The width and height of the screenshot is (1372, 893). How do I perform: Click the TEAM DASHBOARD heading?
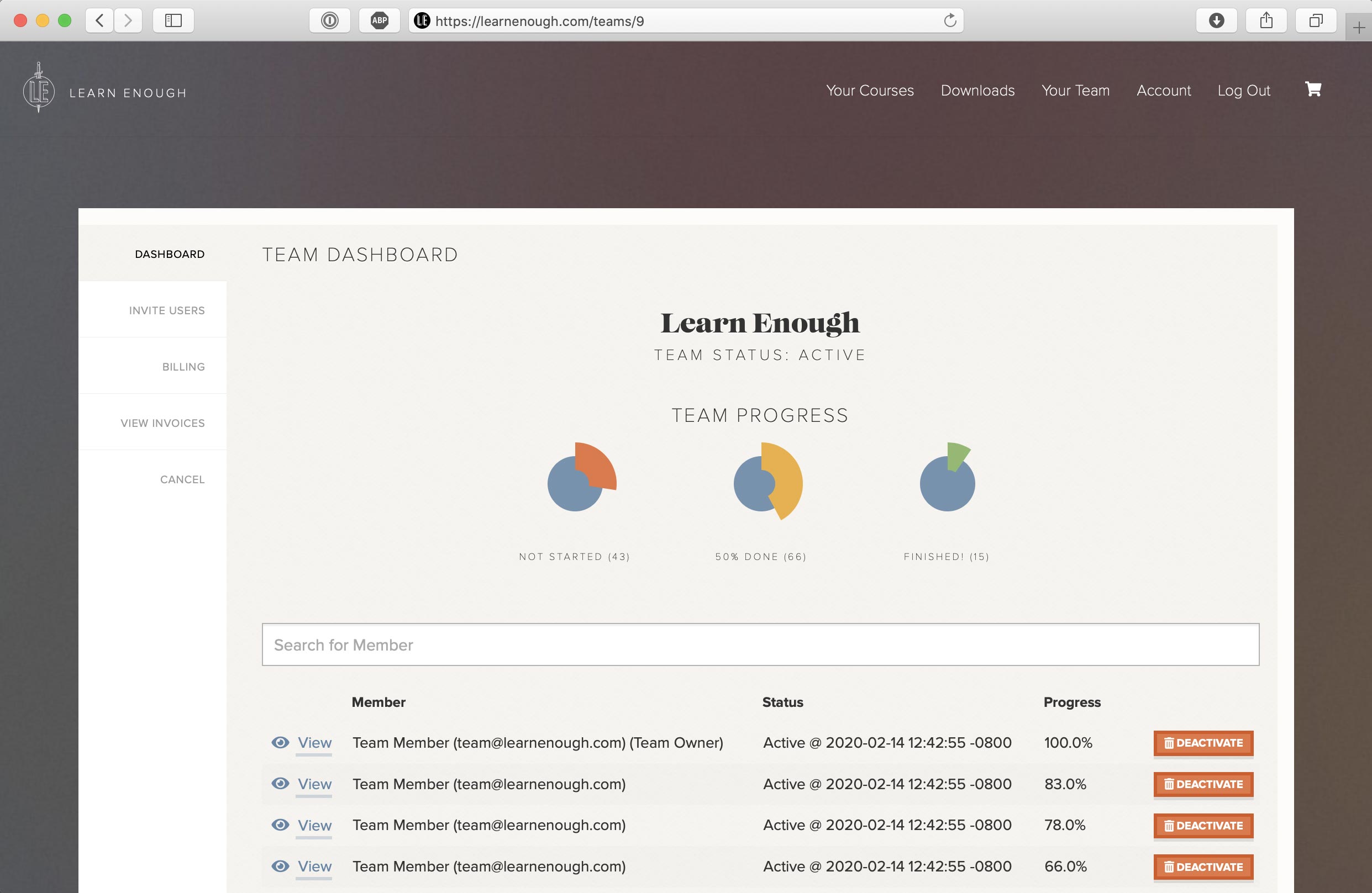pyautogui.click(x=360, y=255)
